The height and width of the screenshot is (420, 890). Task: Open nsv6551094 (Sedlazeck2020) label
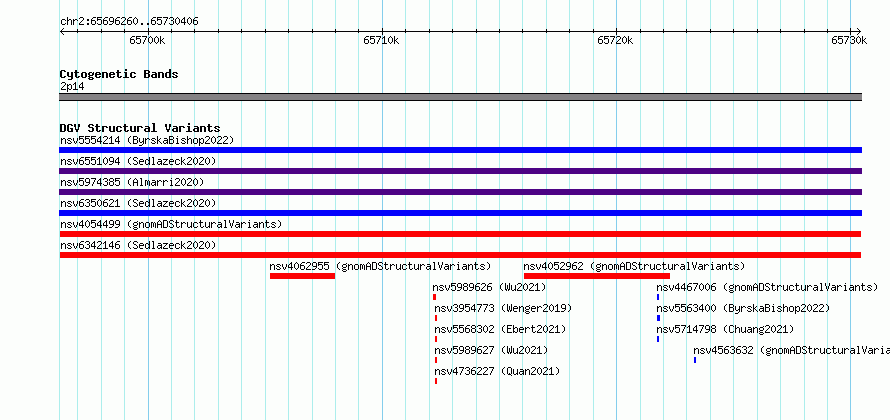138,161
